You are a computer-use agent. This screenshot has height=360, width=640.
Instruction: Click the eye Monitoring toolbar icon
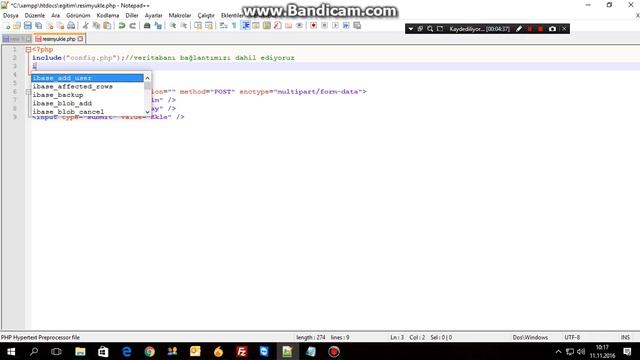click(299, 26)
